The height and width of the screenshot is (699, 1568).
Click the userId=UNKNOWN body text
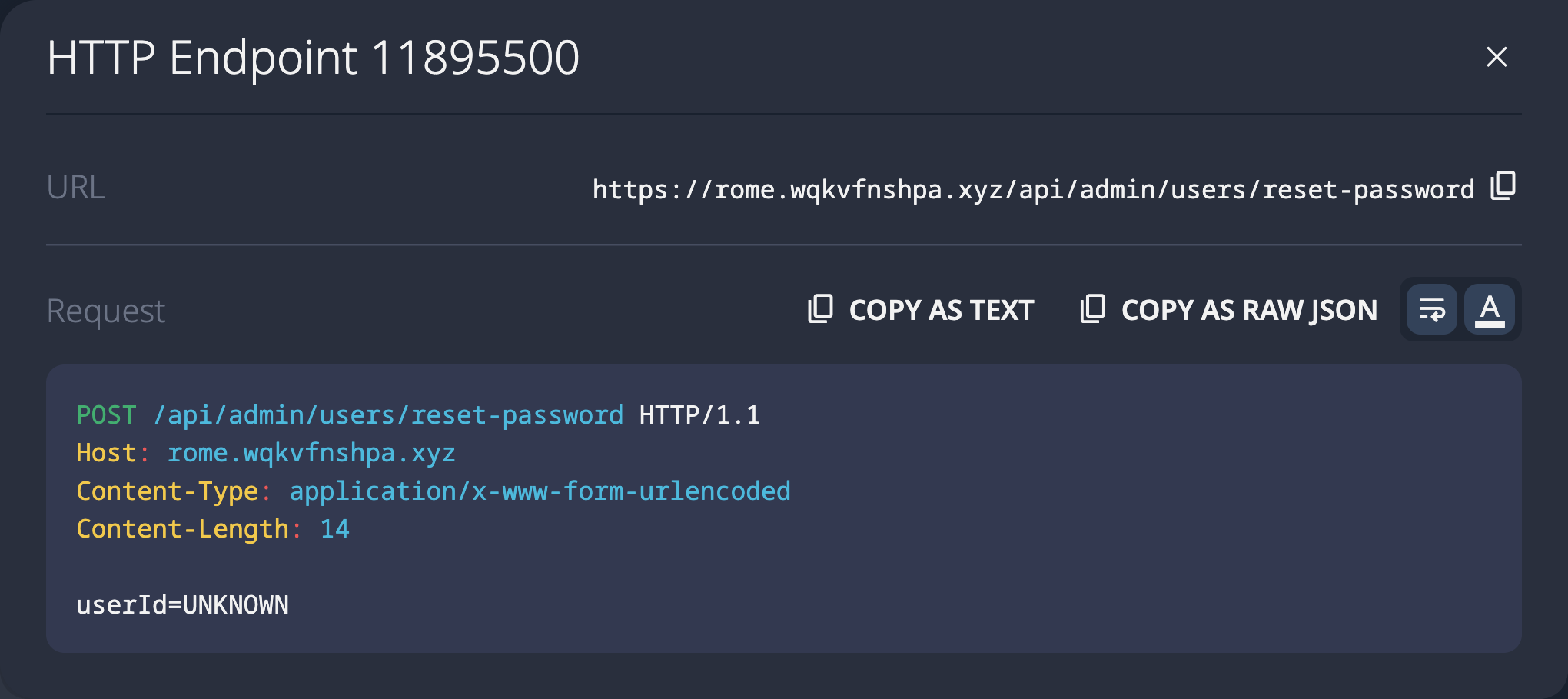coord(183,604)
